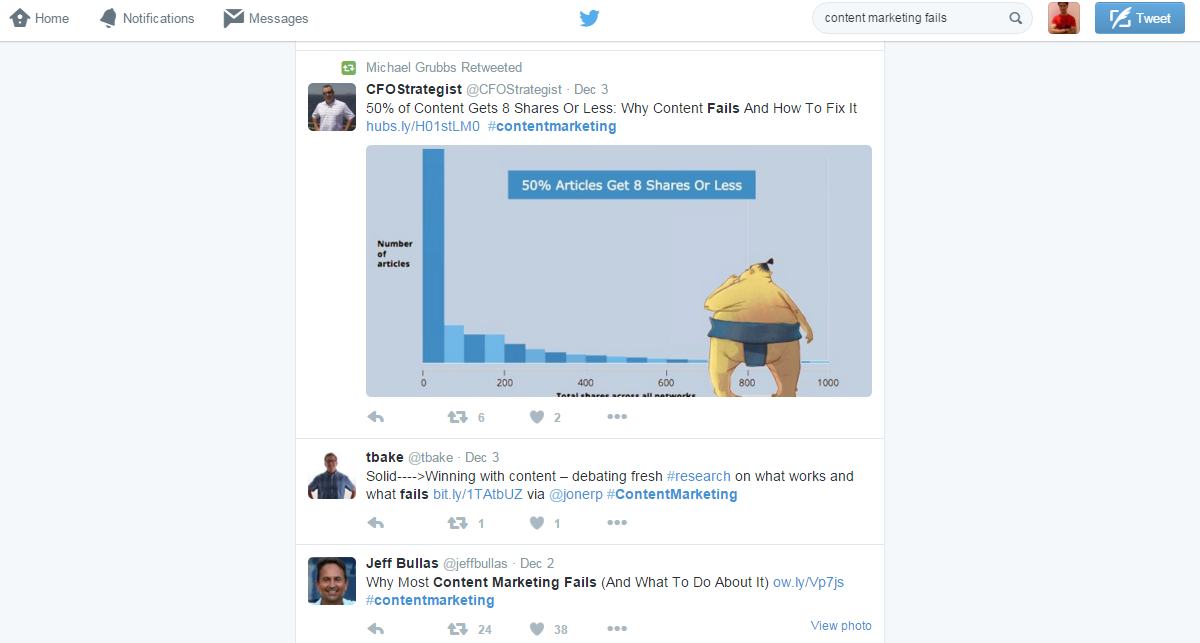Screen dimensions: 1200x643
Task: Open the bit.ly/1TAtbUZ link
Action: [x=478, y=494]
